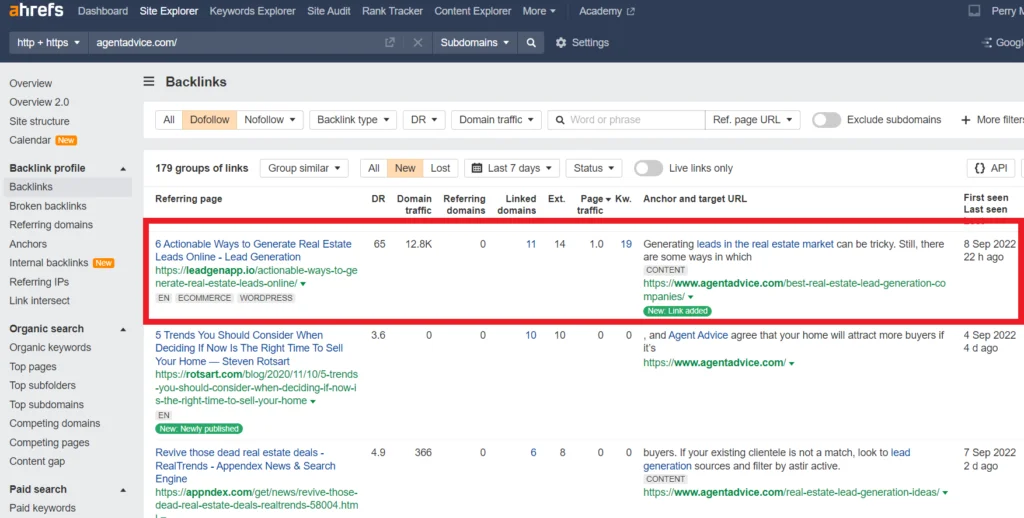Open Anchors in the sidebar

28,244
